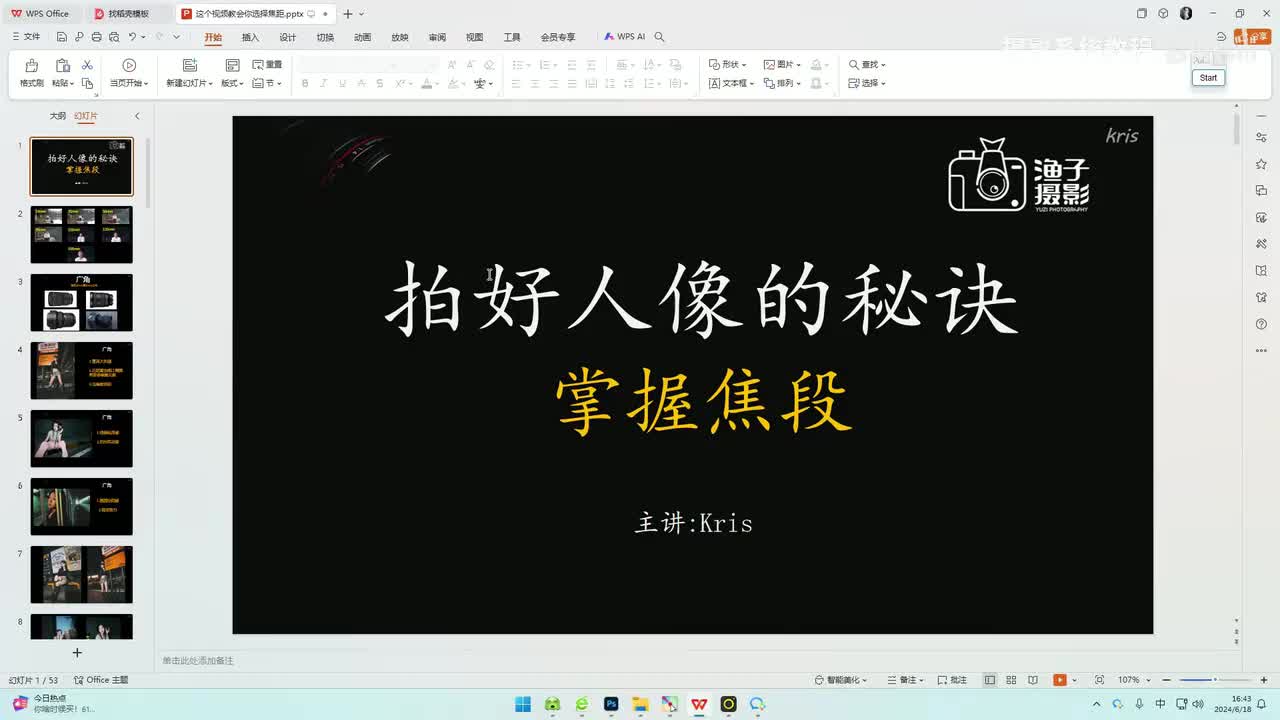Open the Animation (动画) ribbon tab
The image size is (1280, 720).
pos(362,37)
